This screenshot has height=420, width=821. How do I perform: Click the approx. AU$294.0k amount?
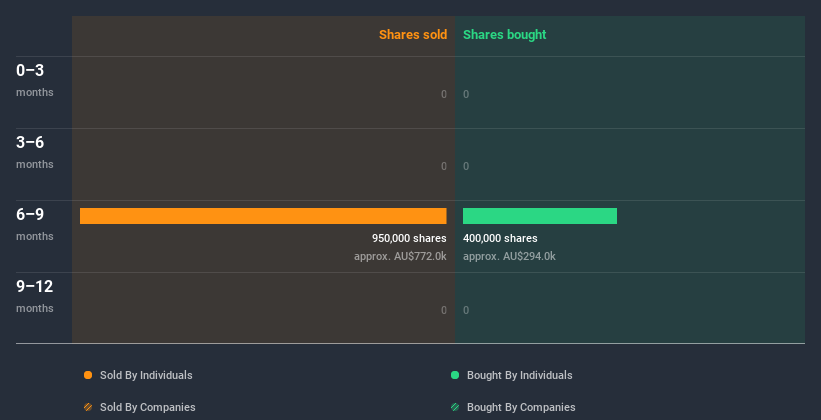click(x=509, y=256)
